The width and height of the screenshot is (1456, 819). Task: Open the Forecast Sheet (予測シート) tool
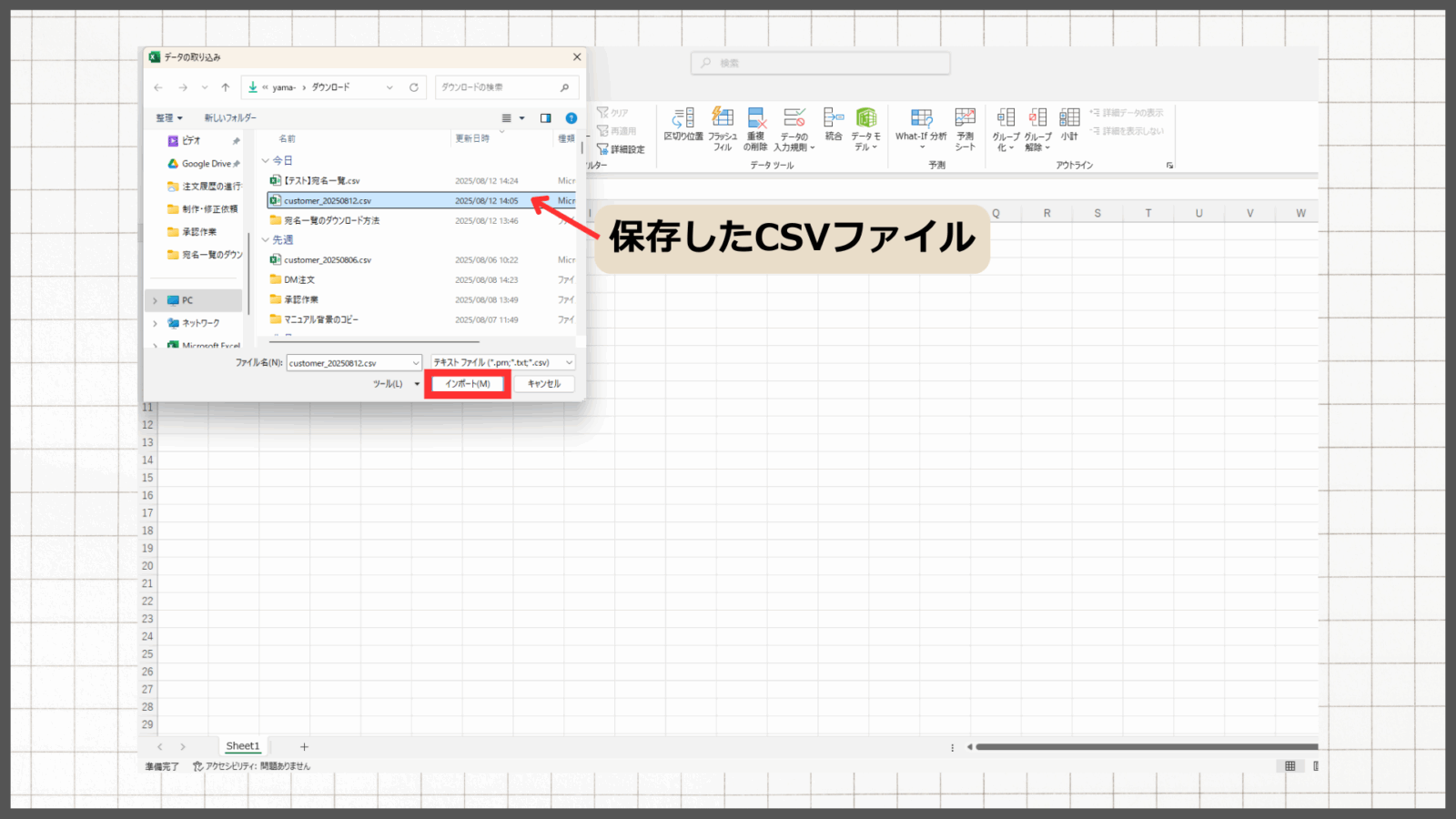[x=965, y=118]
